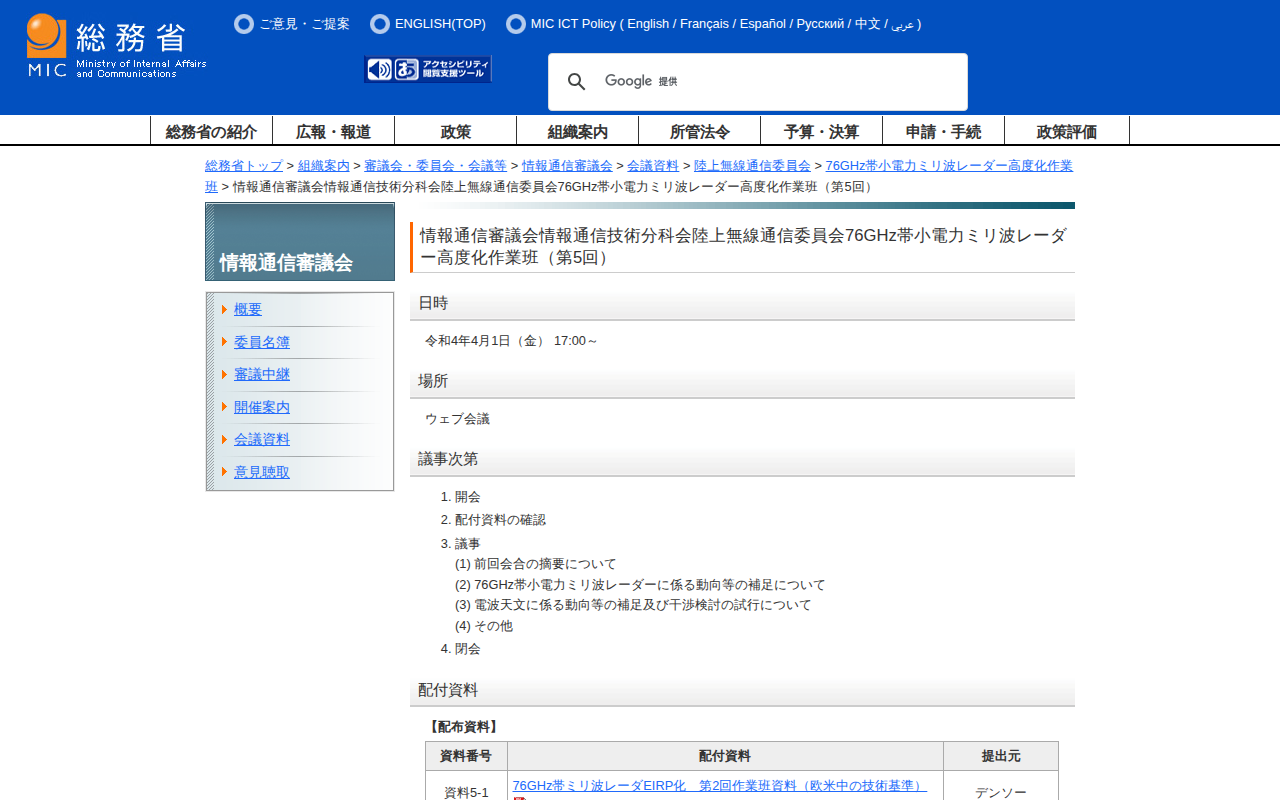Open 意見聴取 in the sidebar
Viewport: 1280px width, 800px height.
(262, 472)
